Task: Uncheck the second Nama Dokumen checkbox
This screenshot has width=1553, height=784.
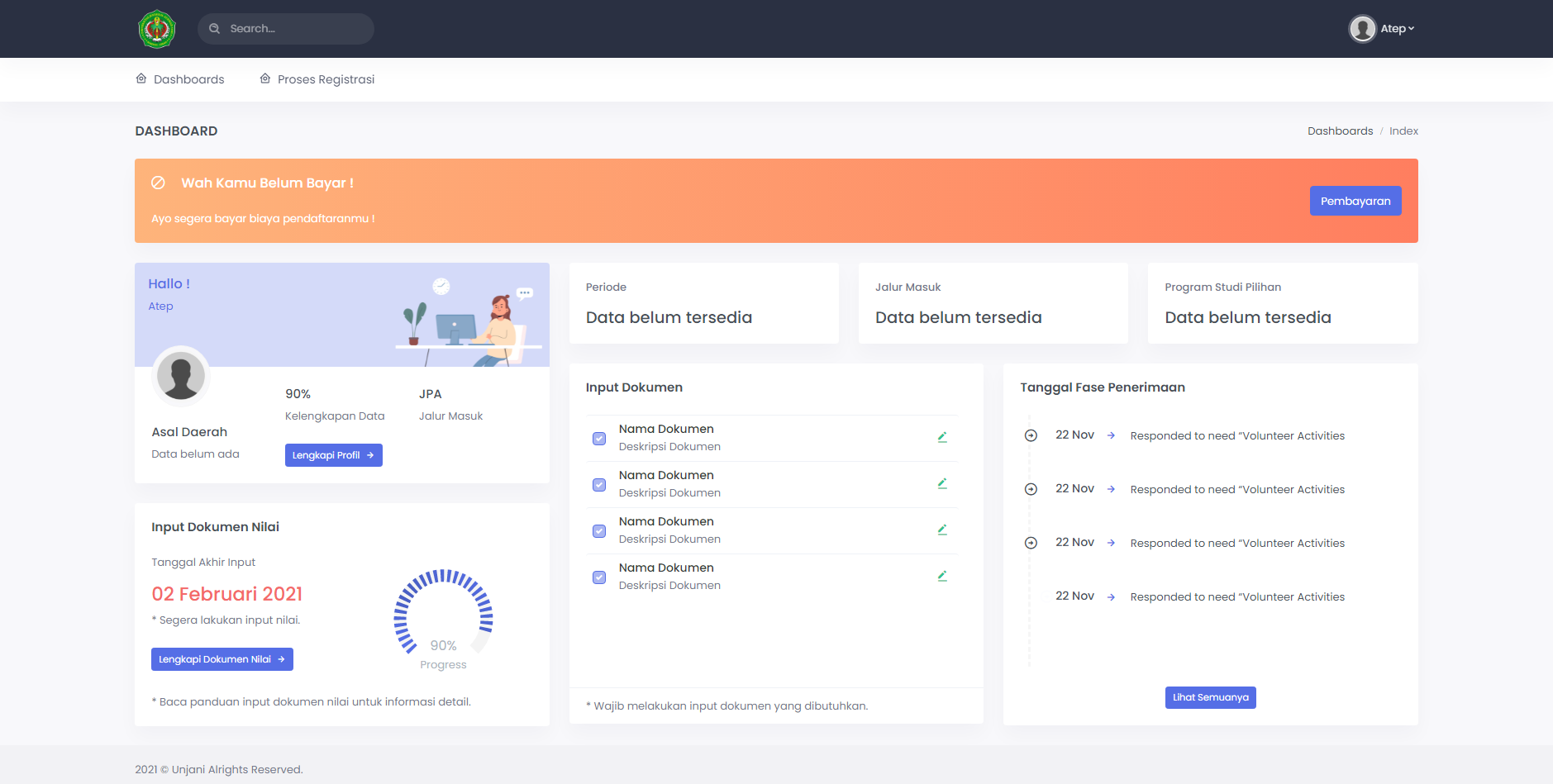Action: 599,484
